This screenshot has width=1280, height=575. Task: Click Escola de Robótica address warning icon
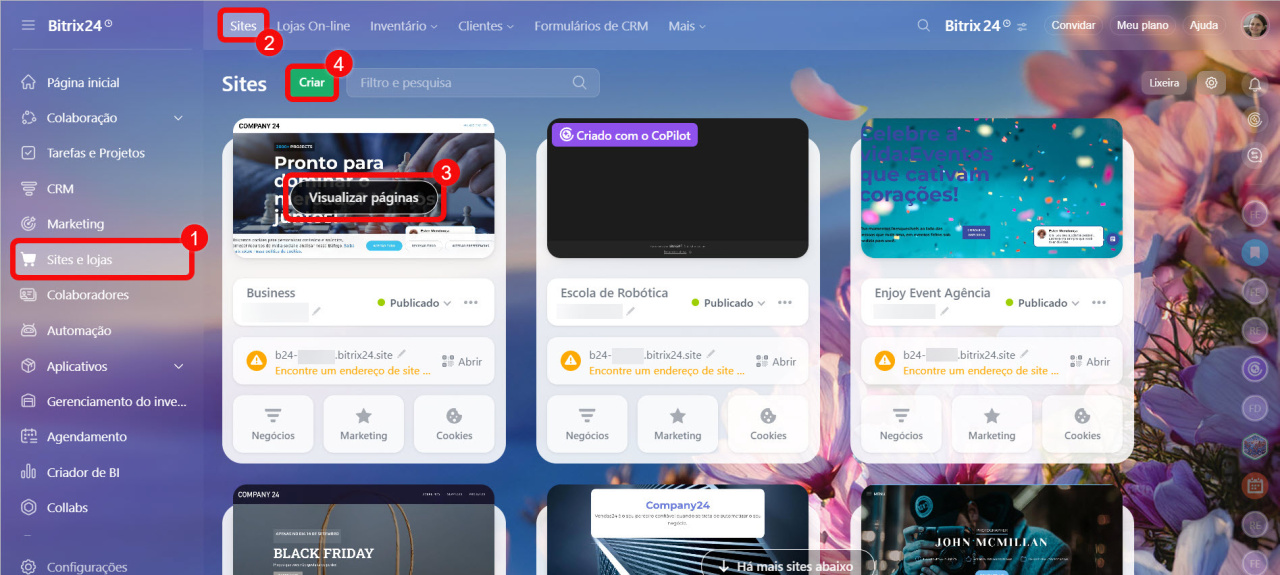pos(571,361)
